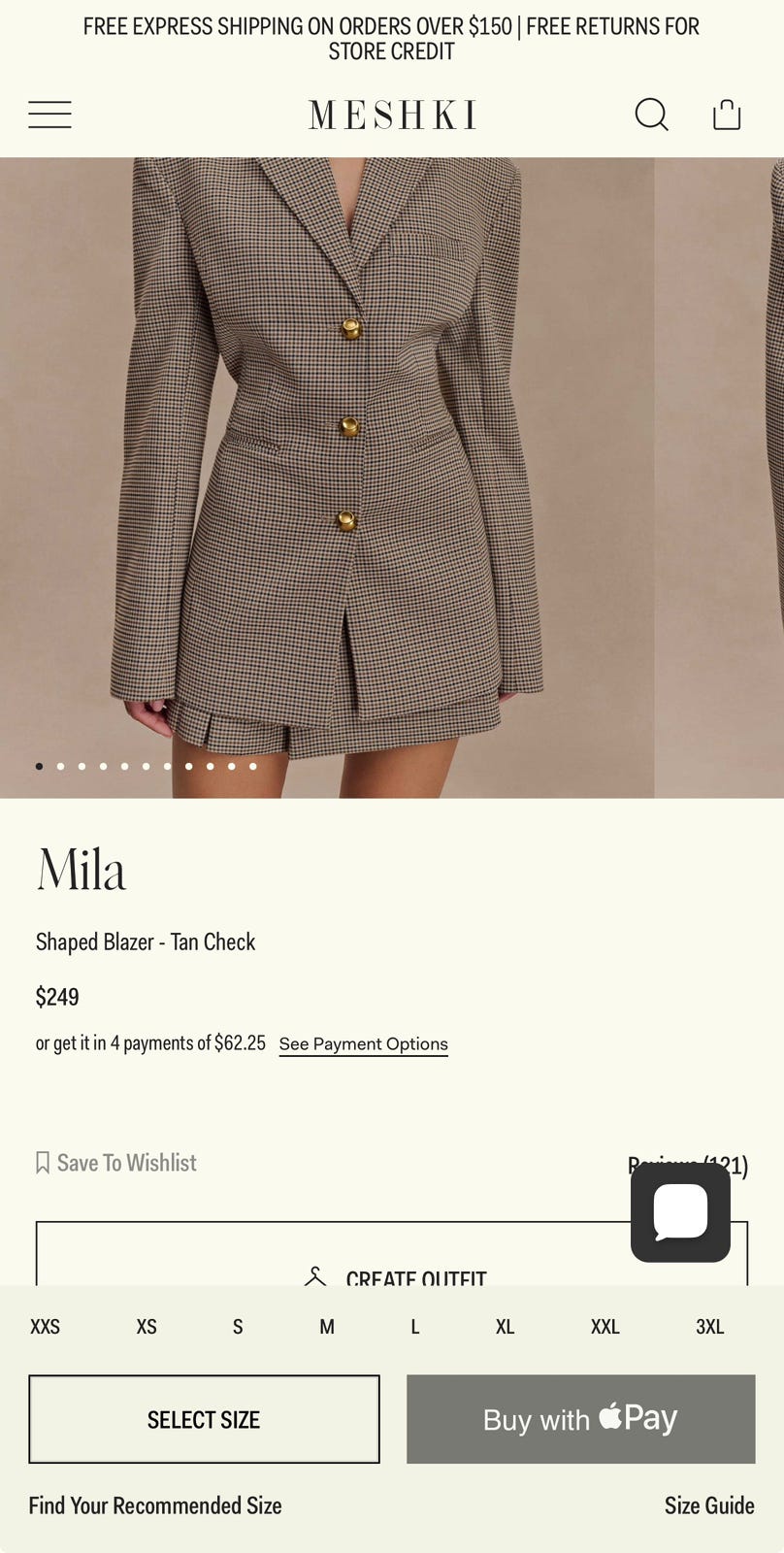Open the Size Guide
Viewport: 784px width, 1553px height.
pyautogui.click(x=709, y=1505)
